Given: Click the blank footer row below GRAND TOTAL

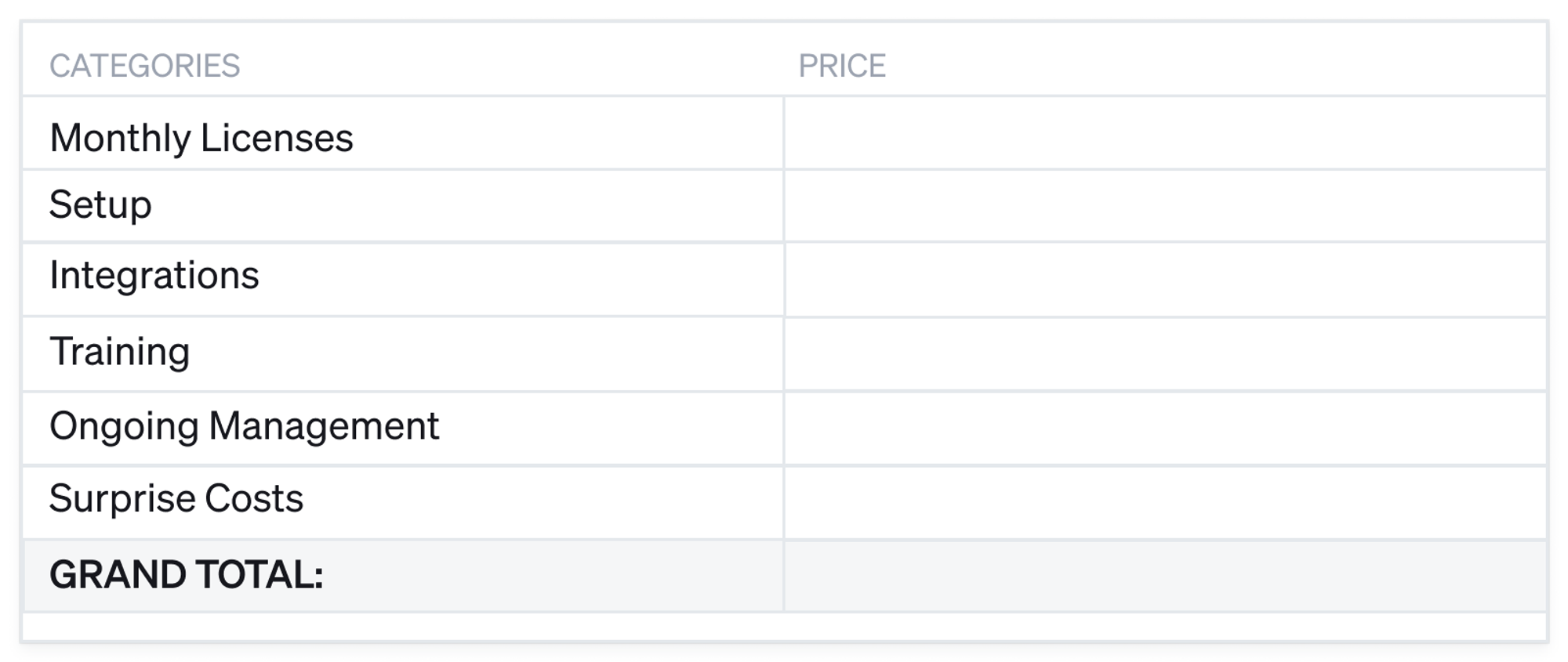Looking at the screenshot, I should tap(784, 627).
